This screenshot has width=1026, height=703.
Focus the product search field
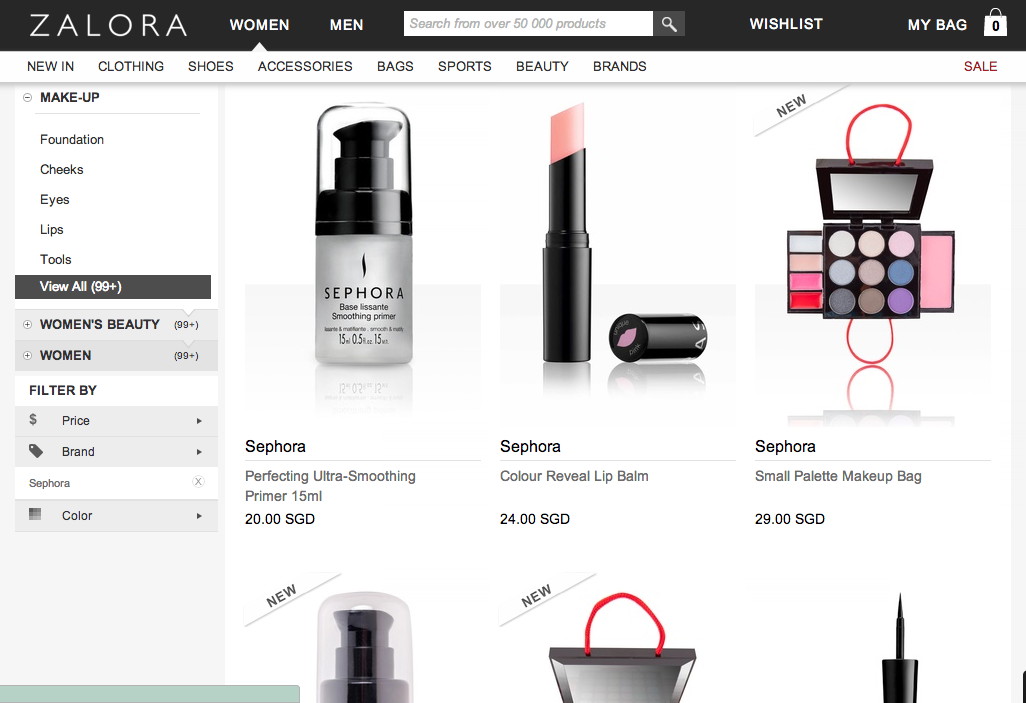(x=528, y=24)
